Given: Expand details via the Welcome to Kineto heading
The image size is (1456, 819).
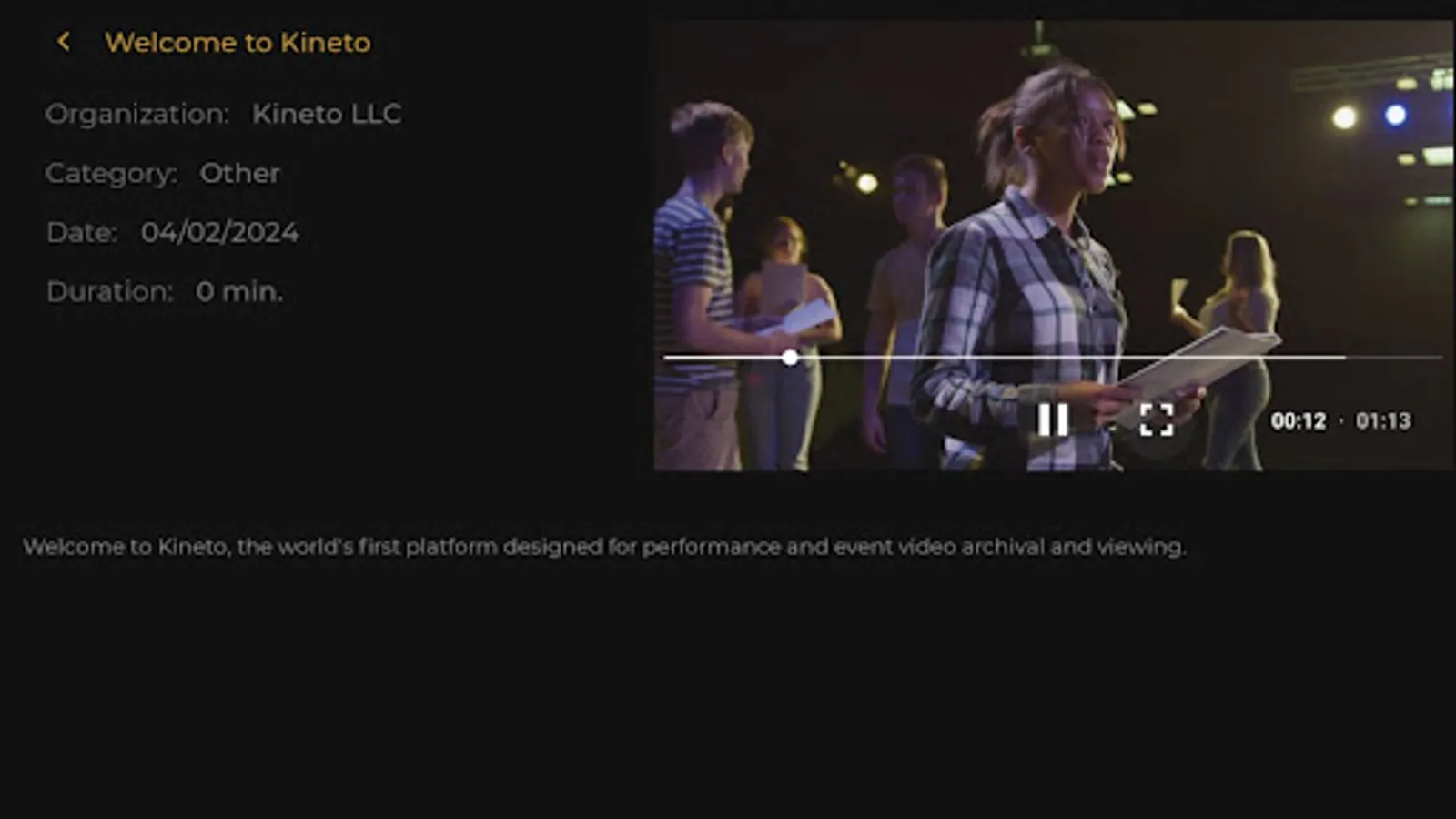Looking at the screenshot, I should pos(238,42).
